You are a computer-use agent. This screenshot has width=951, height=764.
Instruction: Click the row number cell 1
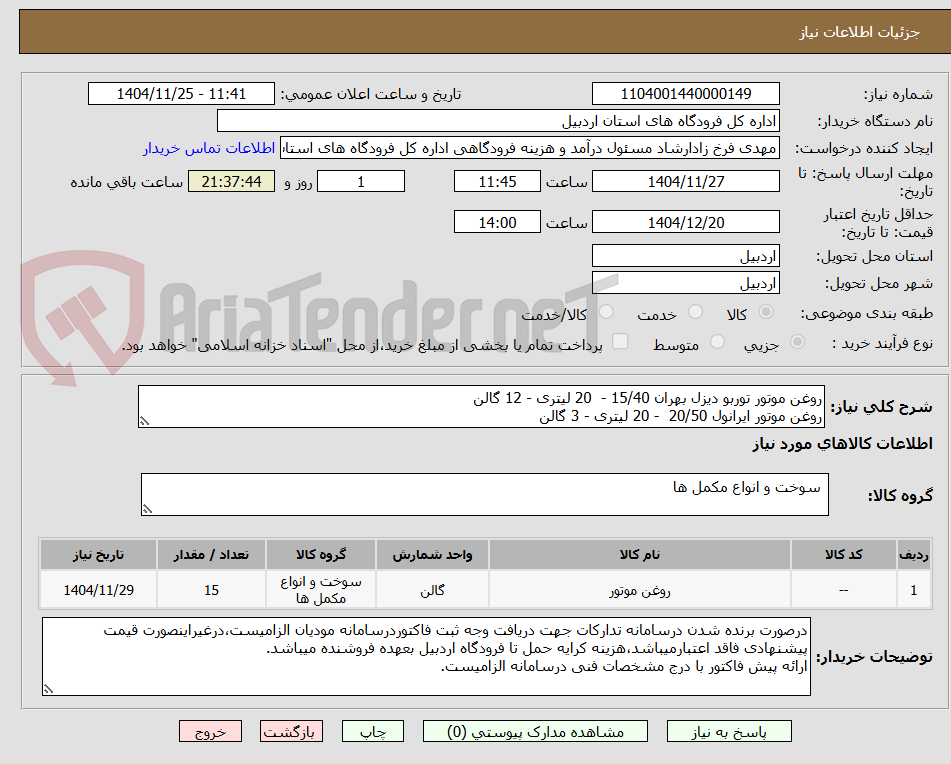click(913, 590)
